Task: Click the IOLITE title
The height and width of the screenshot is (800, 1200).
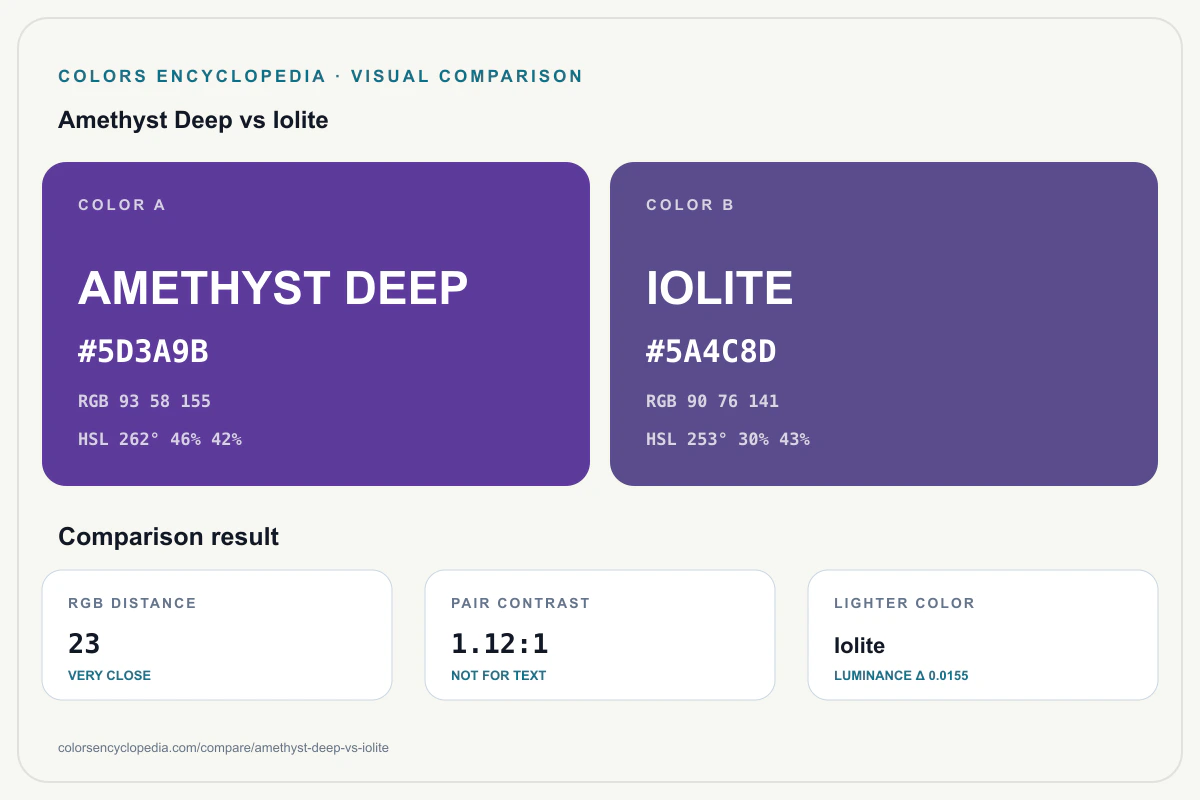Action: pyautogui.click(x=720, y=289)
